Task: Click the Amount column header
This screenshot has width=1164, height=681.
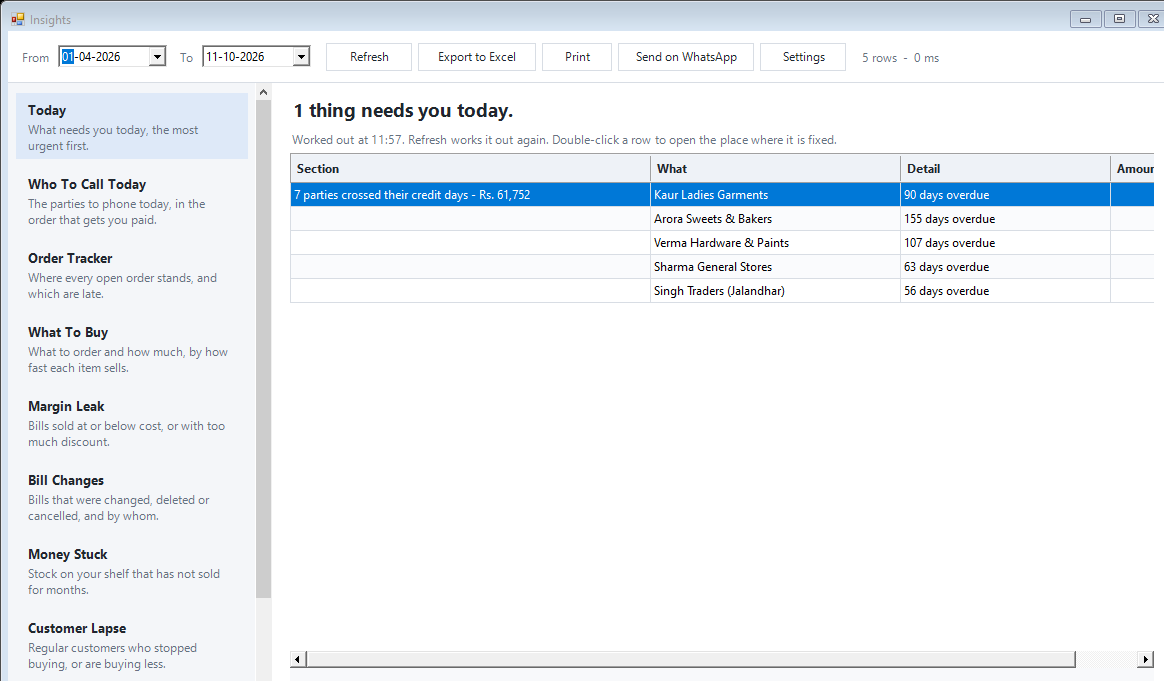Action: 1133,169
